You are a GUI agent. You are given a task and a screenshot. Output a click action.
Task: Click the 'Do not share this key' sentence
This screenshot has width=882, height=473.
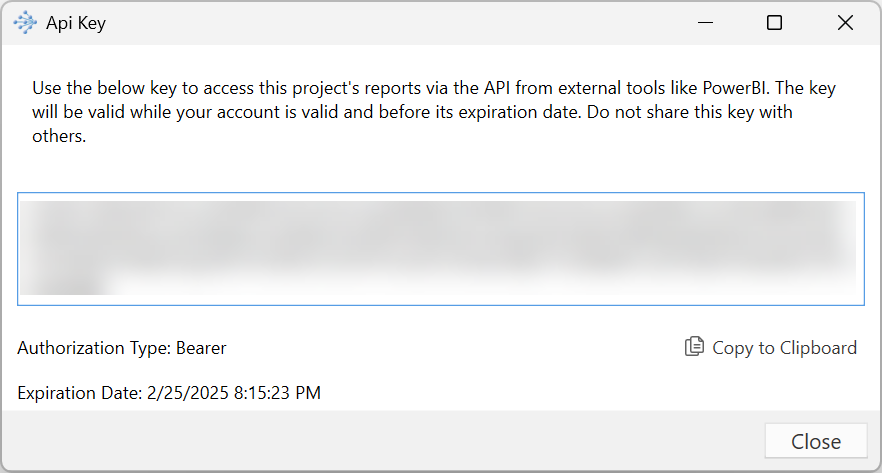(689, 112)
